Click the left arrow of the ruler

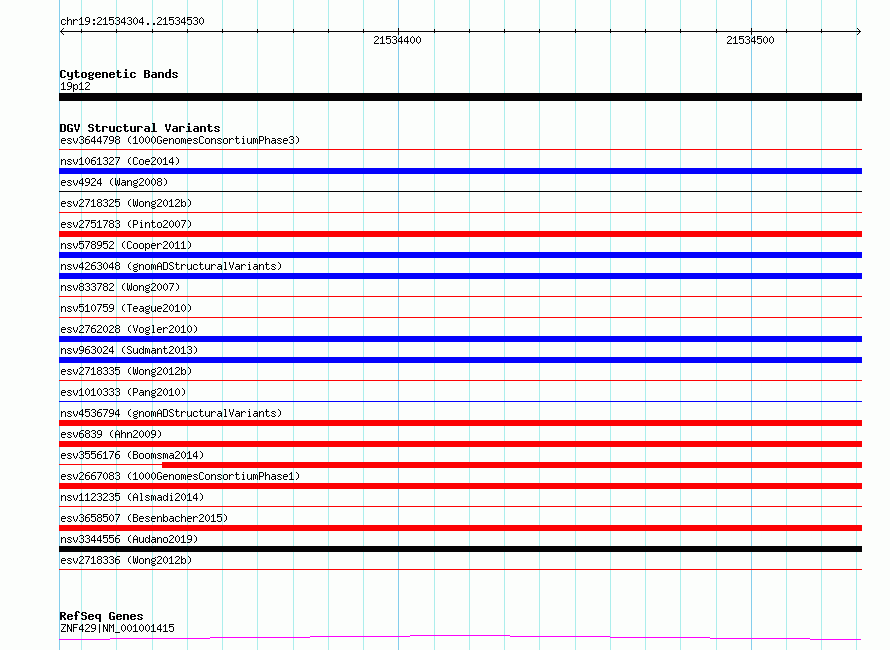click(62, 32)
